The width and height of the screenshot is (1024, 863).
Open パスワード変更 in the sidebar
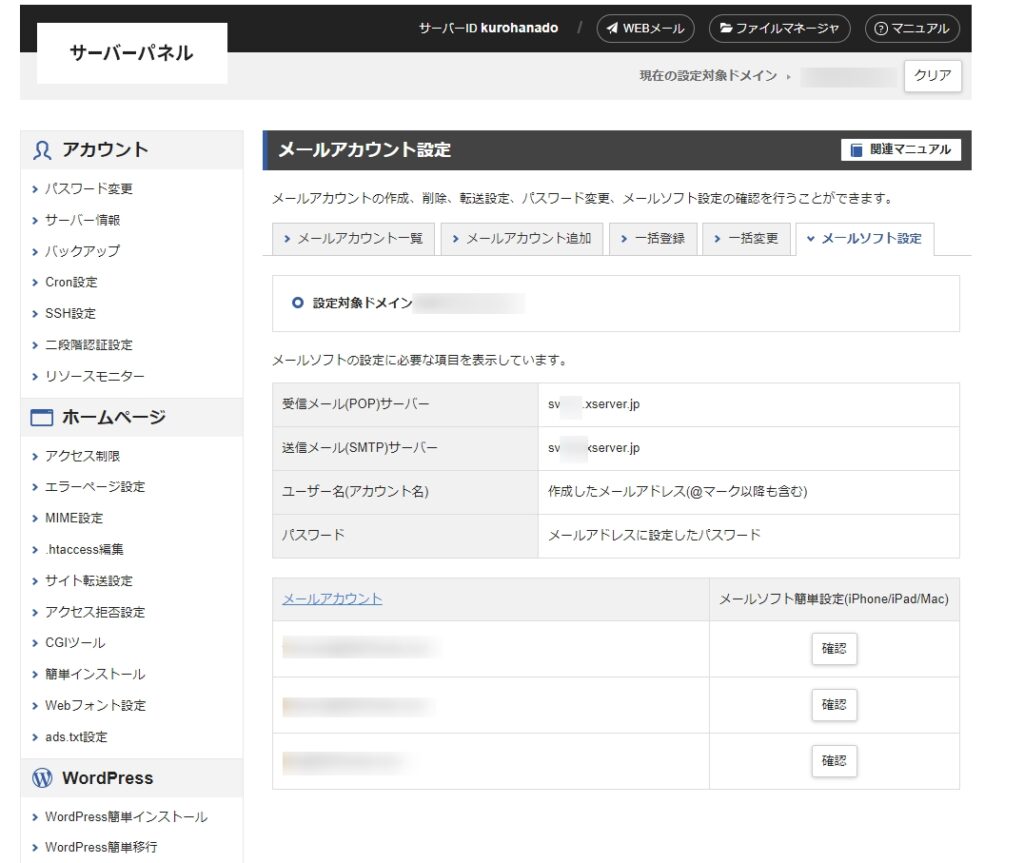[x=88, y=189]
